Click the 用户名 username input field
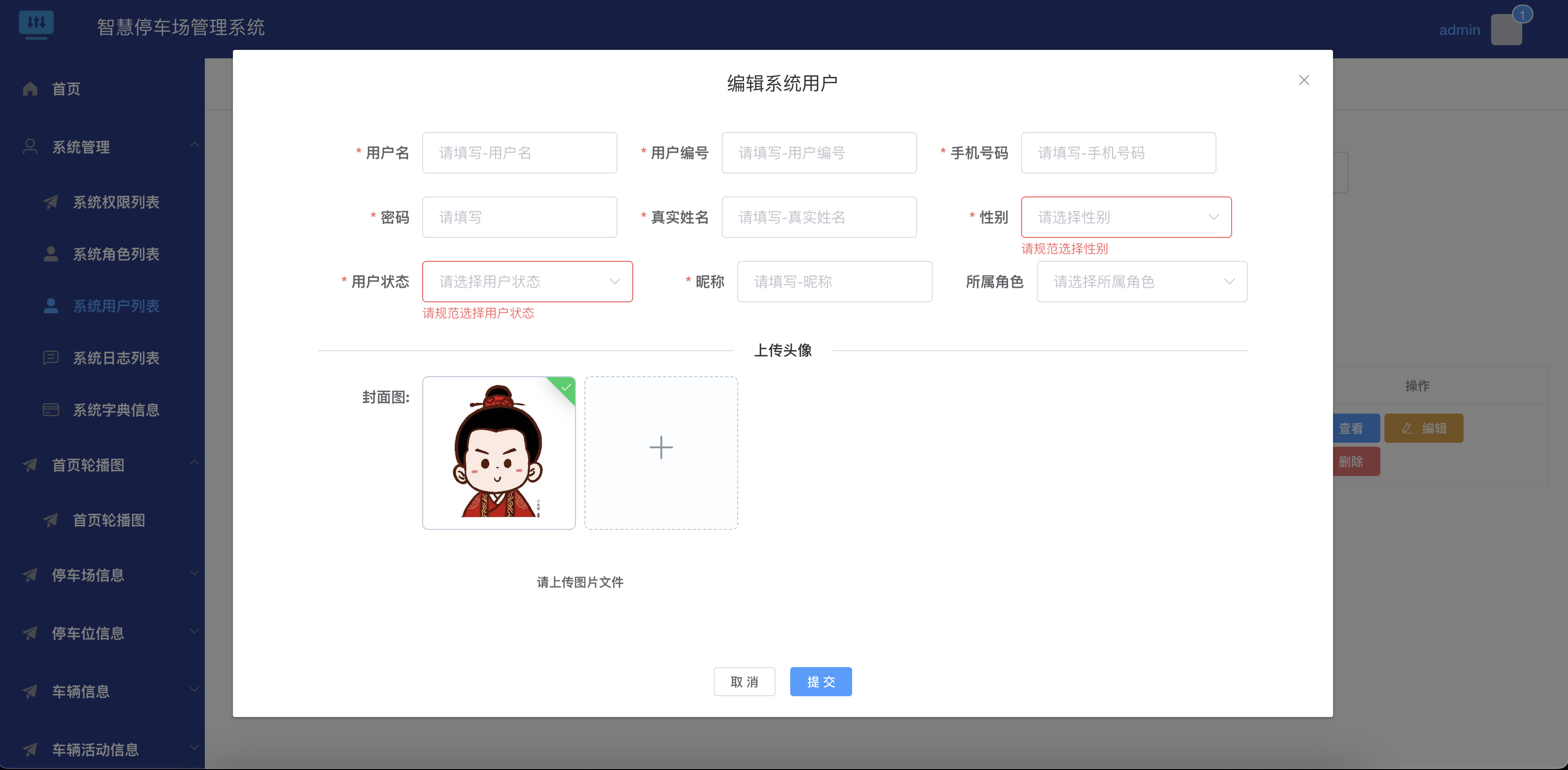1568x770 pixels. (519, 153)
